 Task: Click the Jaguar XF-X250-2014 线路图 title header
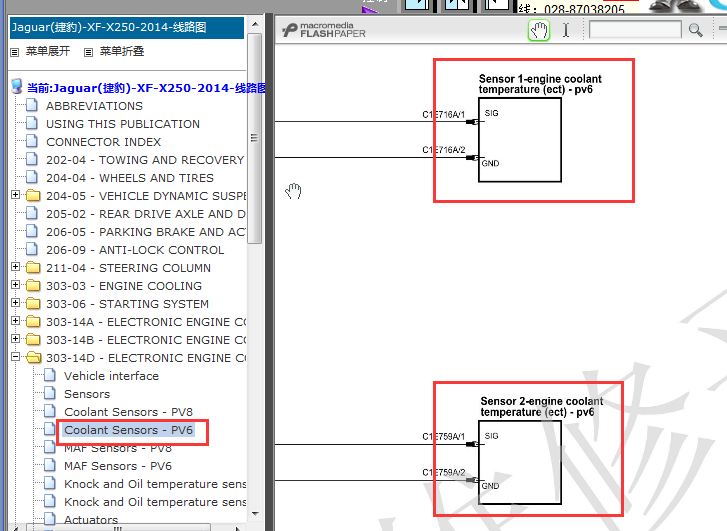pos(127,28)
